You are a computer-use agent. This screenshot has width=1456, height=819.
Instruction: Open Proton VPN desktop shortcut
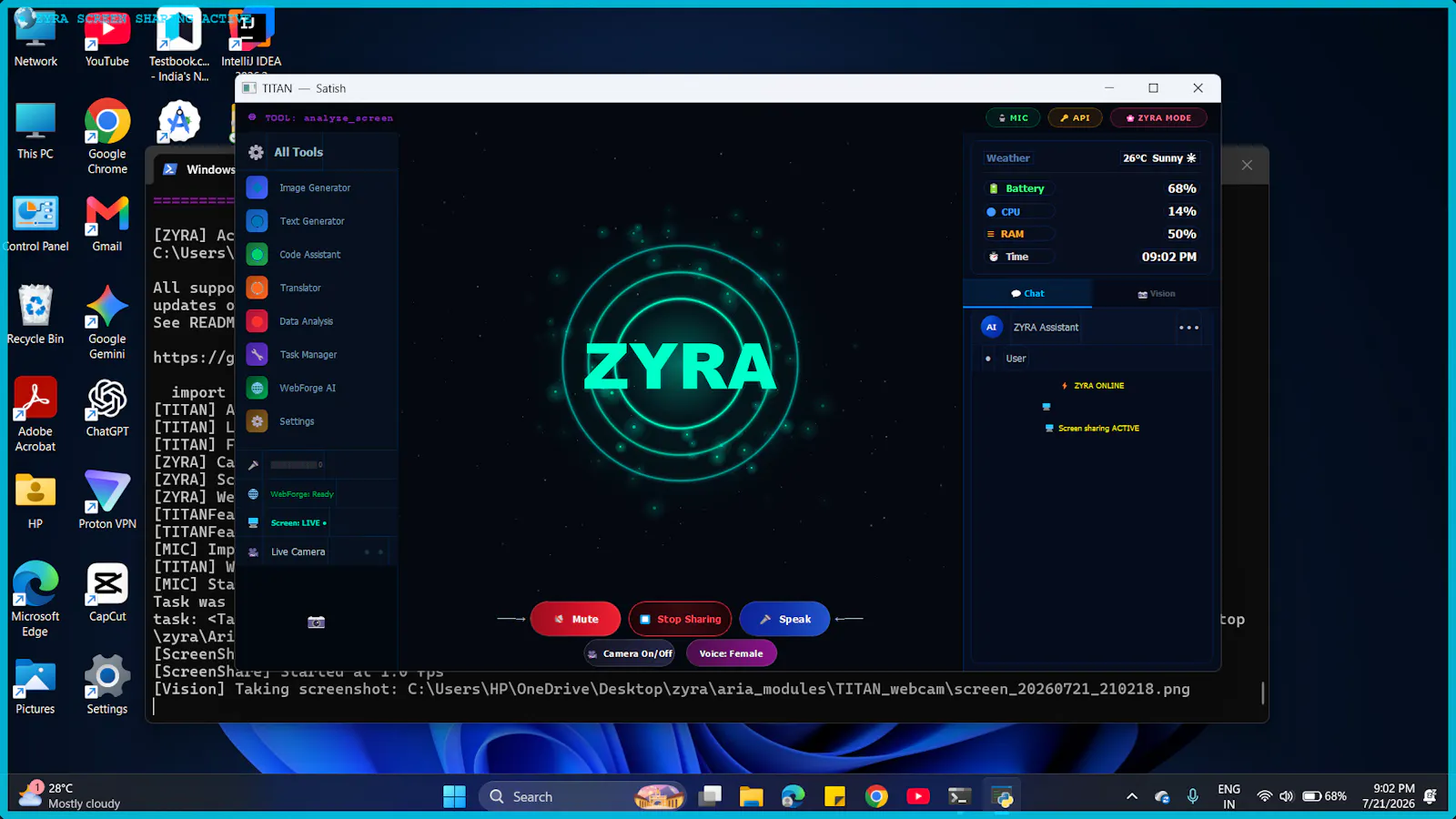(x=107, y=500)
